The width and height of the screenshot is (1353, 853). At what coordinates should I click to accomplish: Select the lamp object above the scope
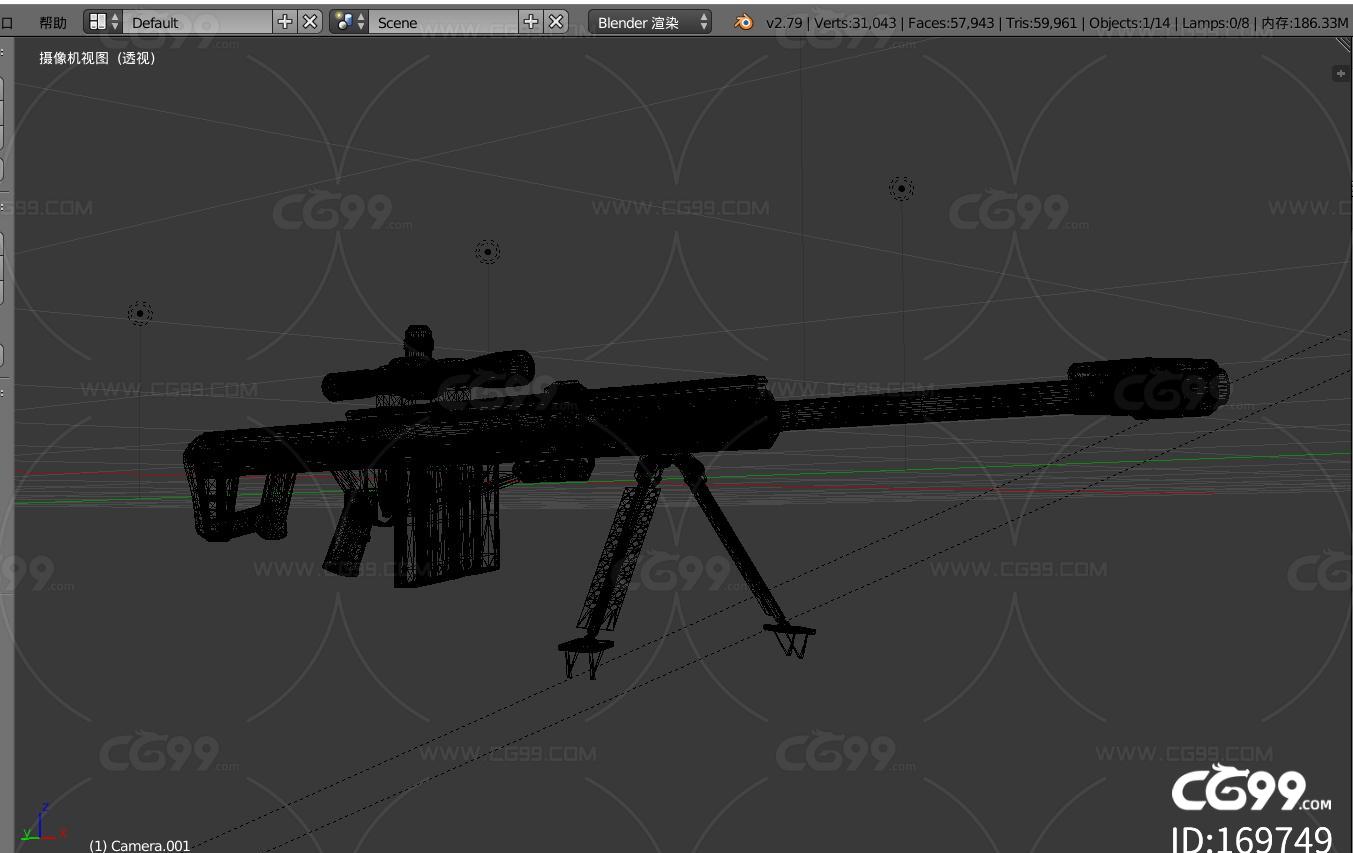click(x=487, y=251)
